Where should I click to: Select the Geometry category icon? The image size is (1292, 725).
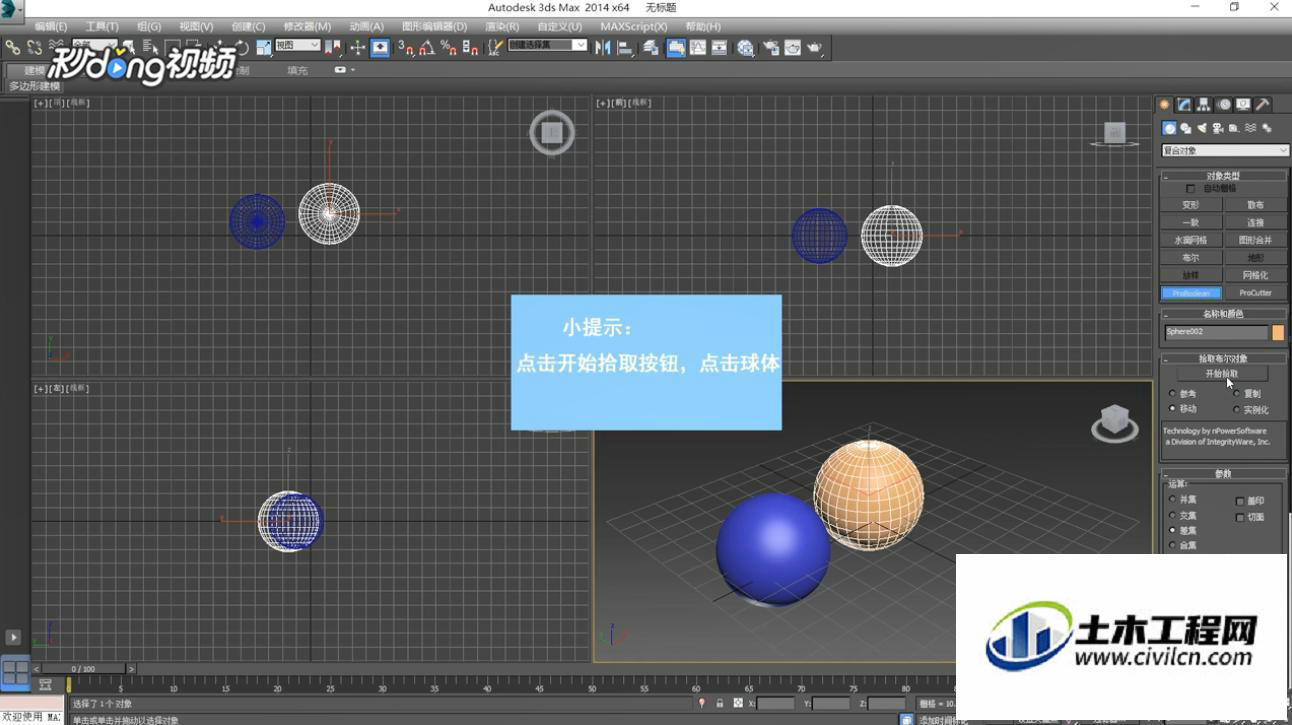point(1169,128)
